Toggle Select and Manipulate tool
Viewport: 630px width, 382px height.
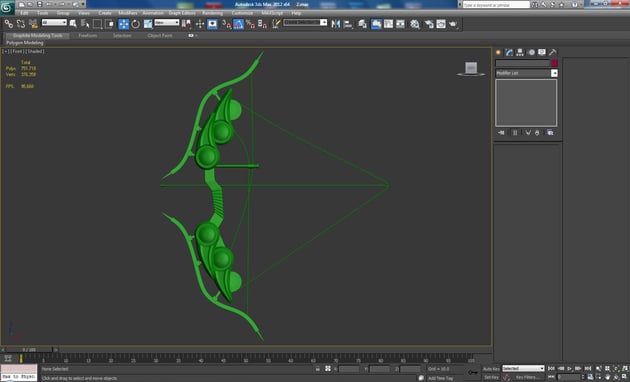coord(200,24)
